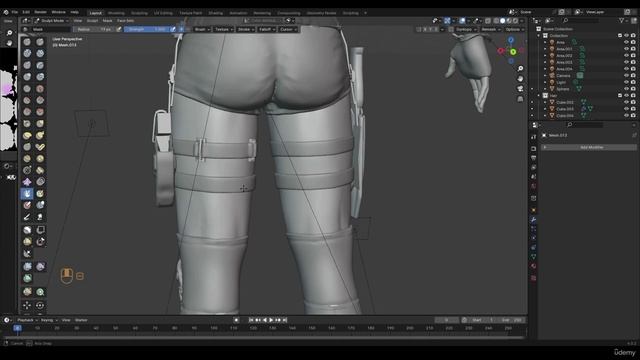Click the Blender logo menu icon
The height and width of the screenshot is (360, 640).
[5, 12]
